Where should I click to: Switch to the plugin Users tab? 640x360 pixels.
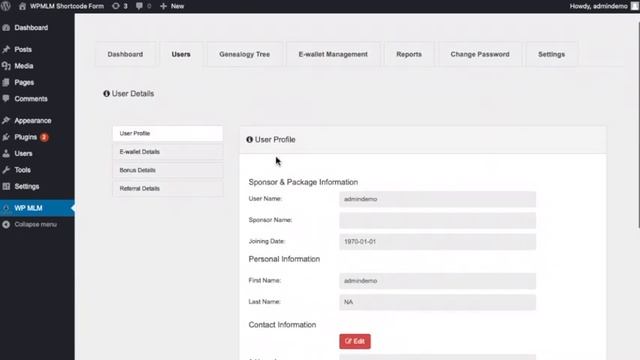coord(181,54)
